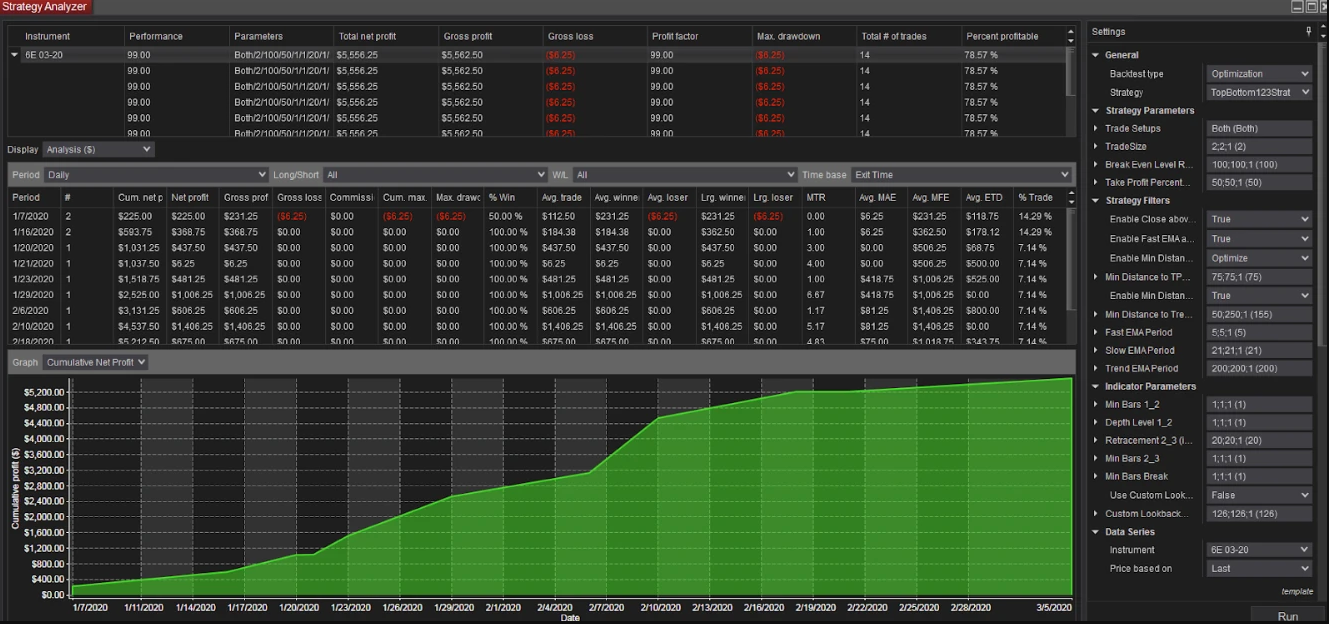Expand the Fast EMA Period parameter
The height and width of the screenshot is (624, 1329).
coord(1097,332)
